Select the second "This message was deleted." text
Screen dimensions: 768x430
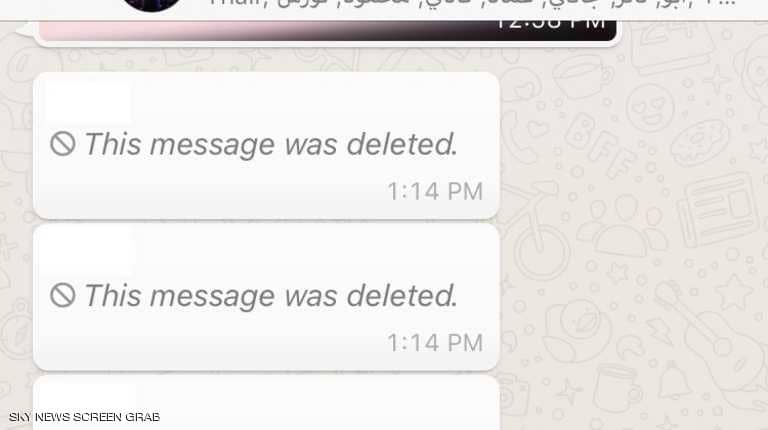coord(271,296)
